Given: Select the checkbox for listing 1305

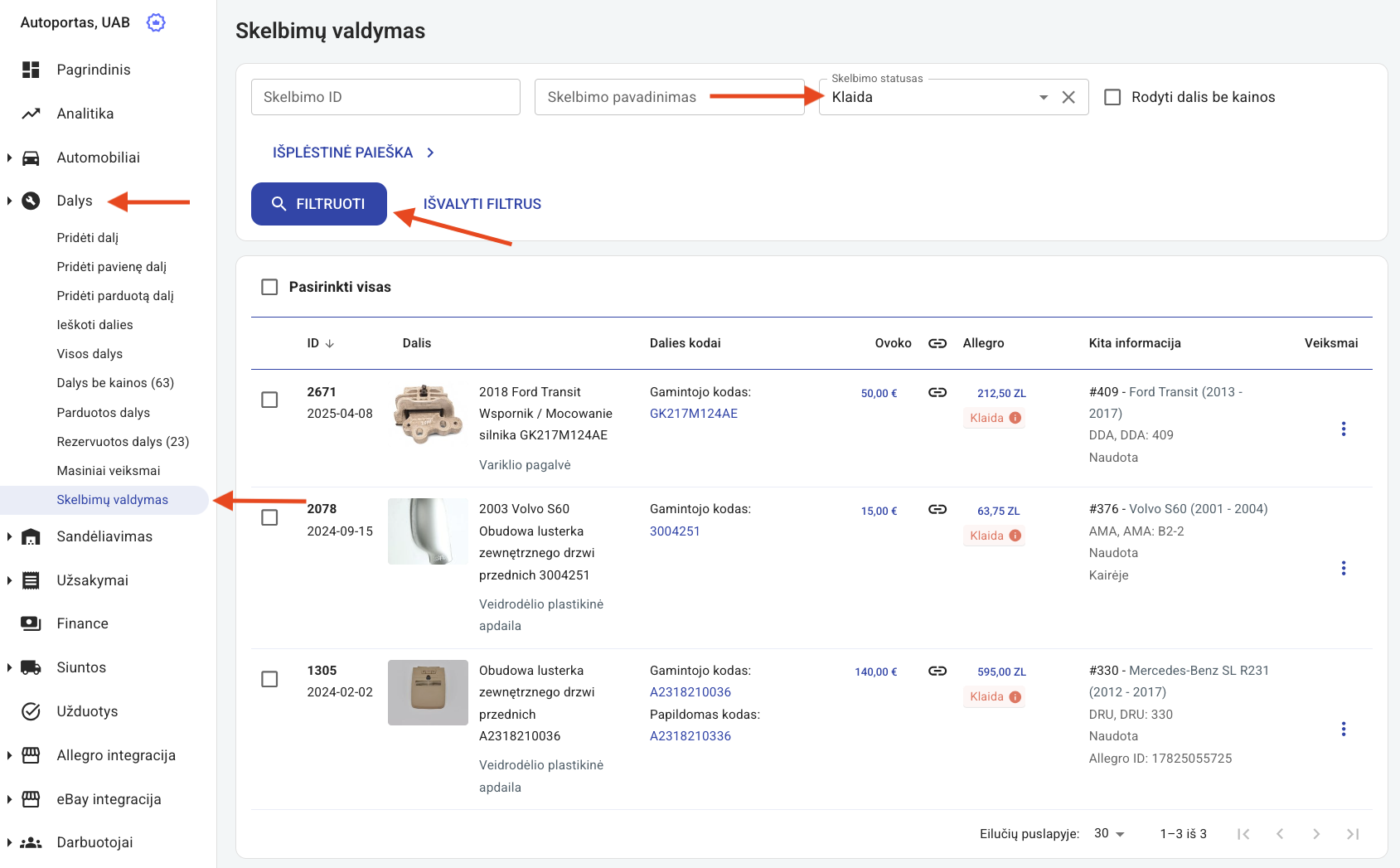Looking at the screenshot, I should [269, 679].
